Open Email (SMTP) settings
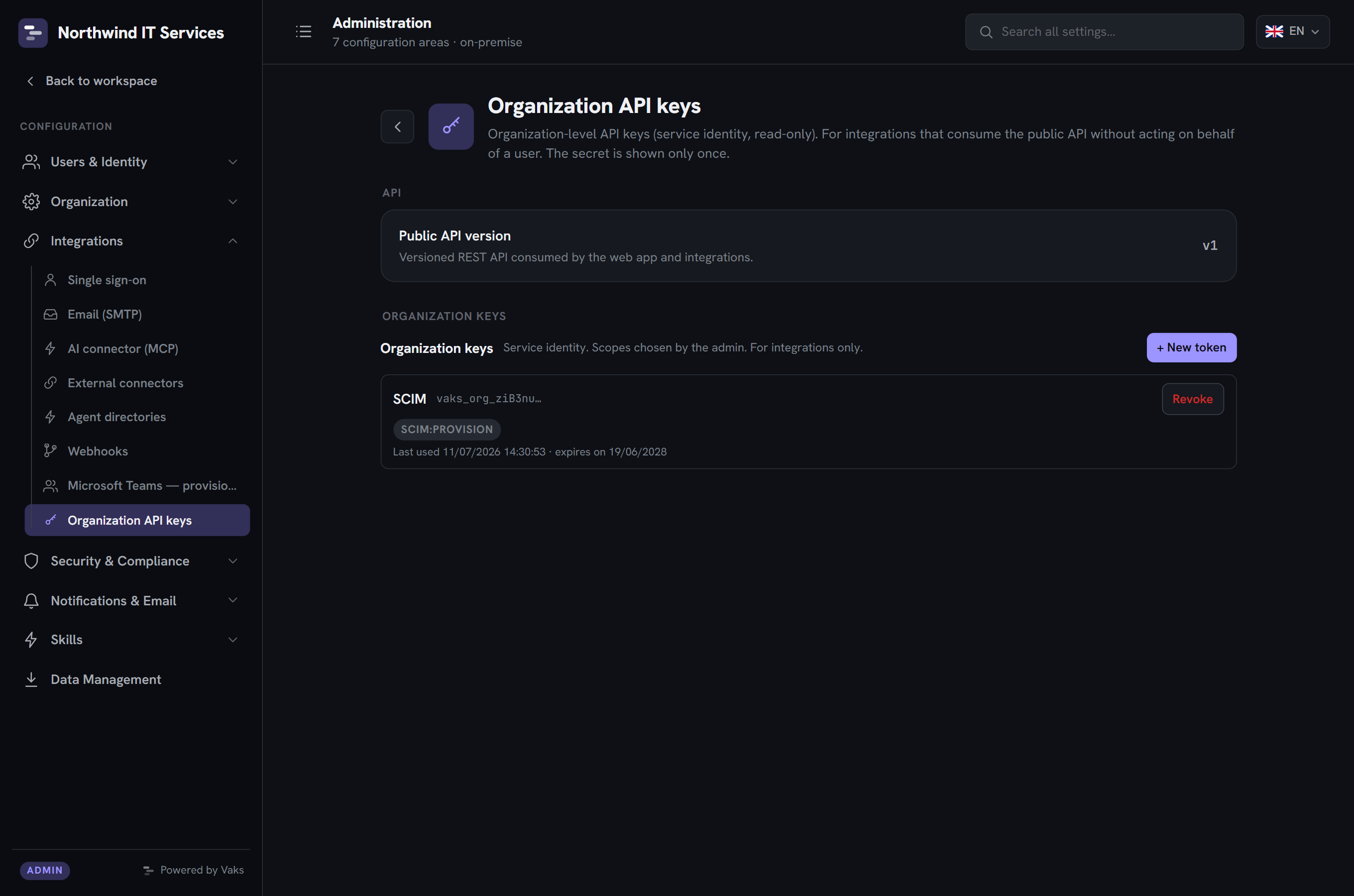The height and width of the screenshot is (896, 1354). point(137,314)
